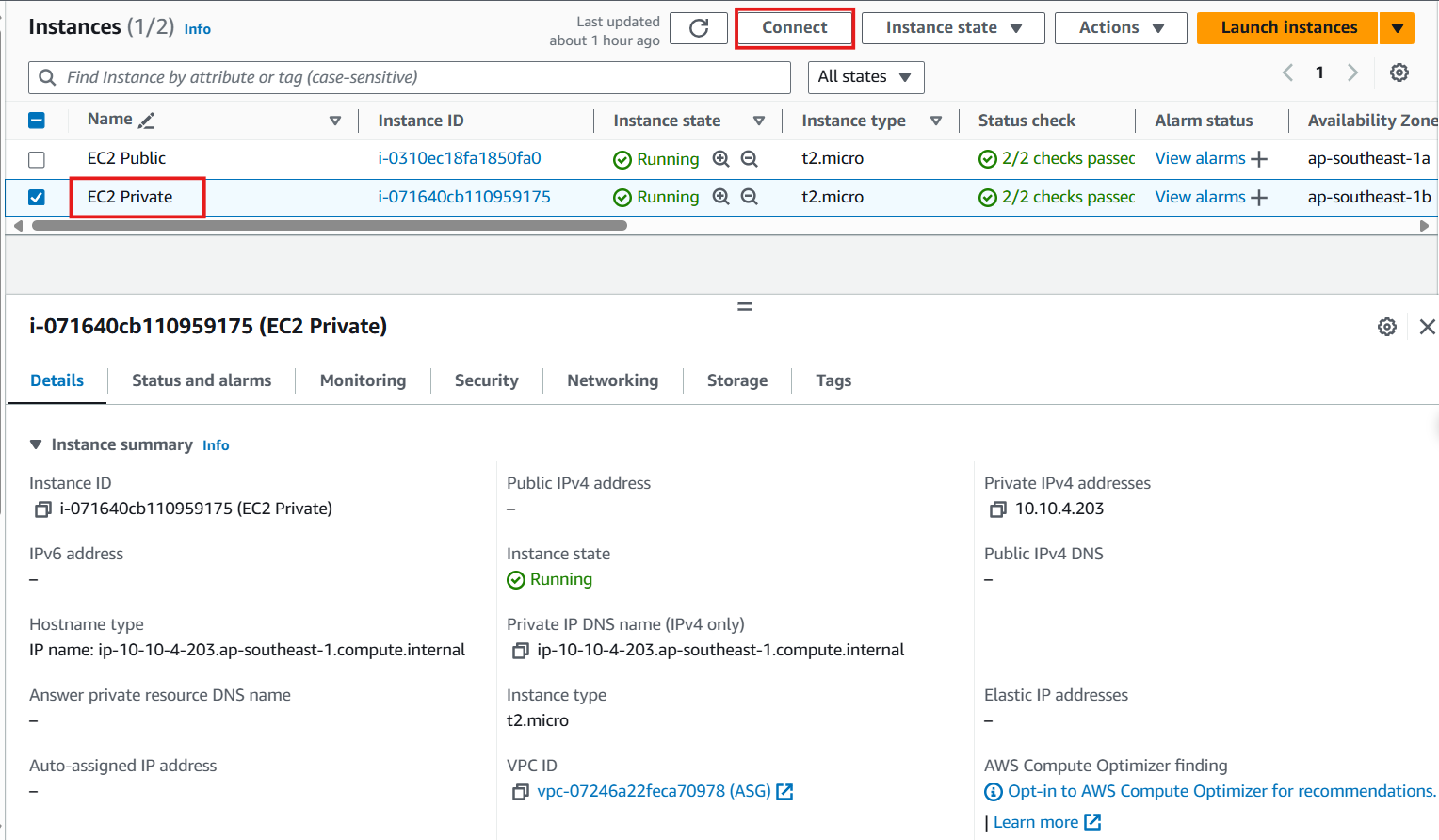Collapse the Instance summary section
The width and height of the screenshot is (1439, 840).
pyautogui.click(x=36, y=444)
